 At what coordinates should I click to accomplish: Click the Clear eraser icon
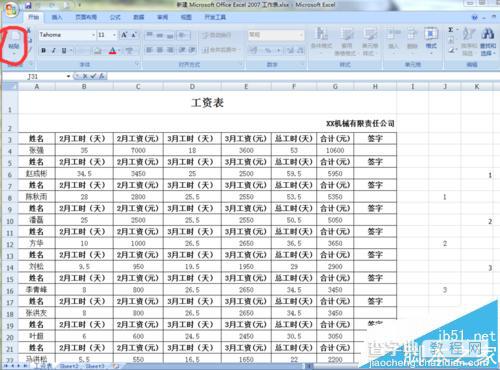click(x=452, y=50)
